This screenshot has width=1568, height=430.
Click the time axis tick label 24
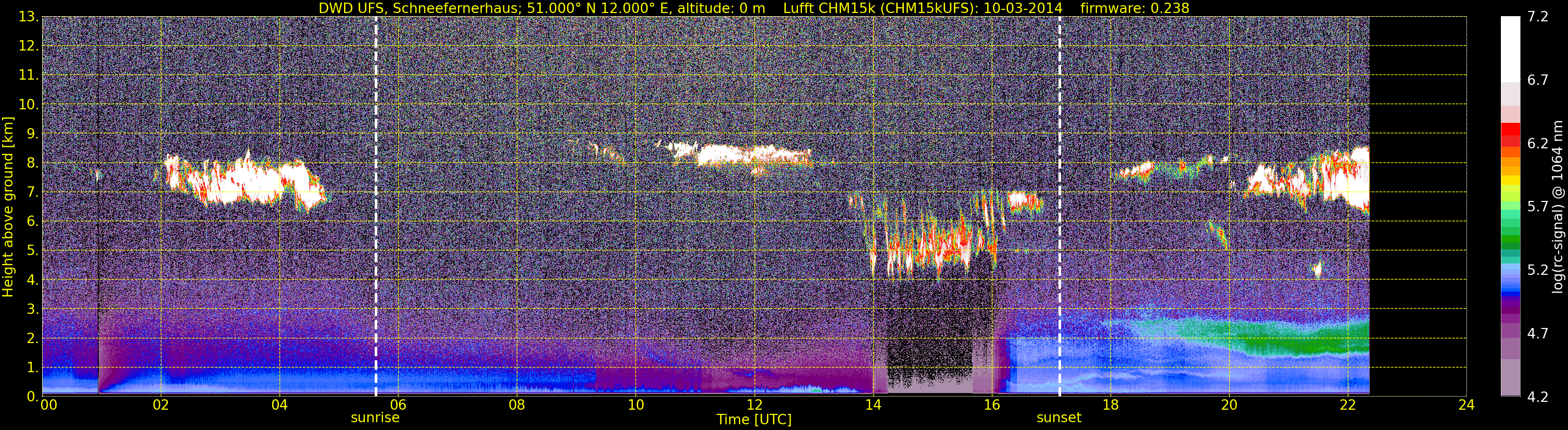tap(1467, 406)
